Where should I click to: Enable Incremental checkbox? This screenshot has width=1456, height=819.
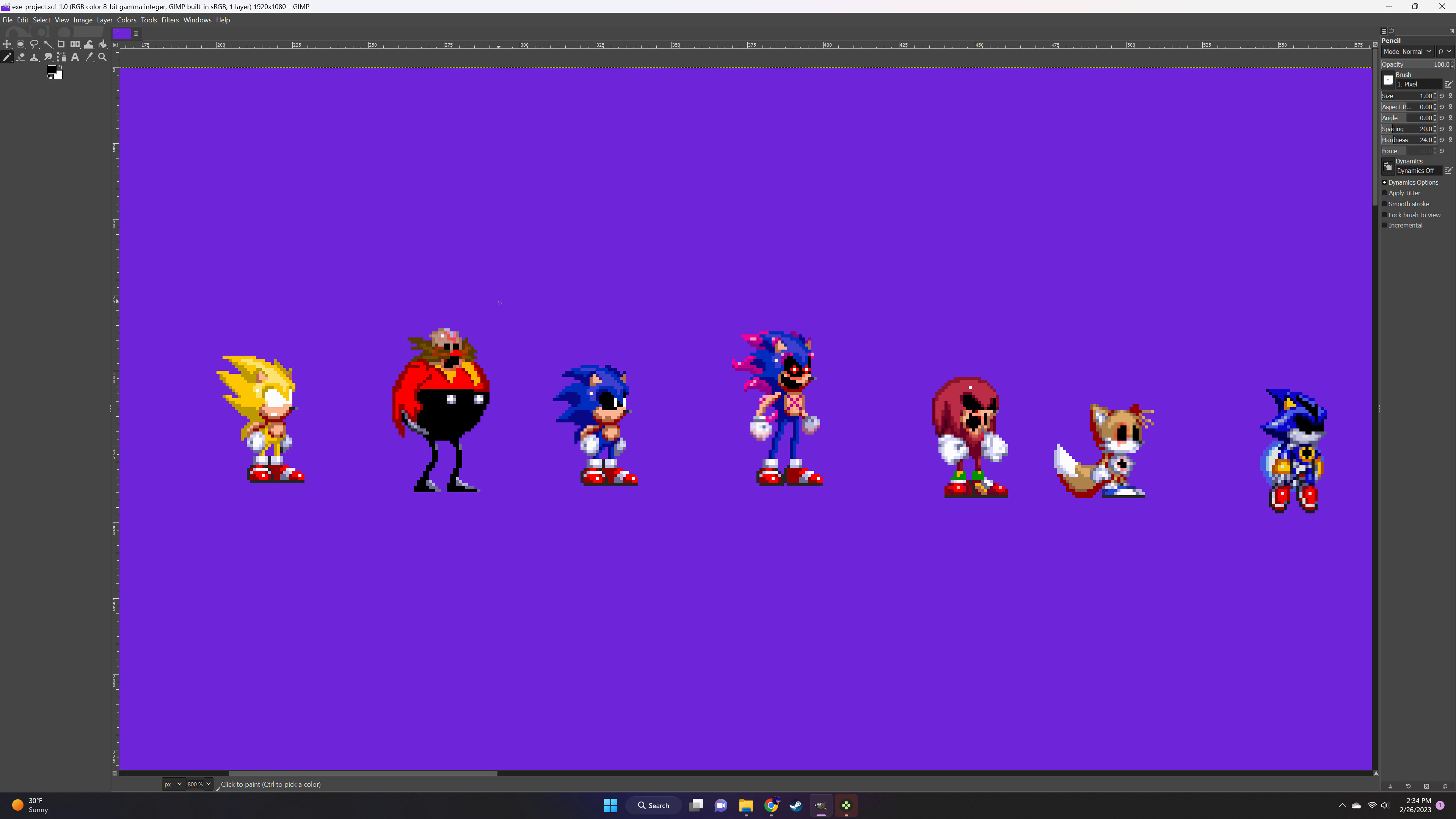[1385, 226]
